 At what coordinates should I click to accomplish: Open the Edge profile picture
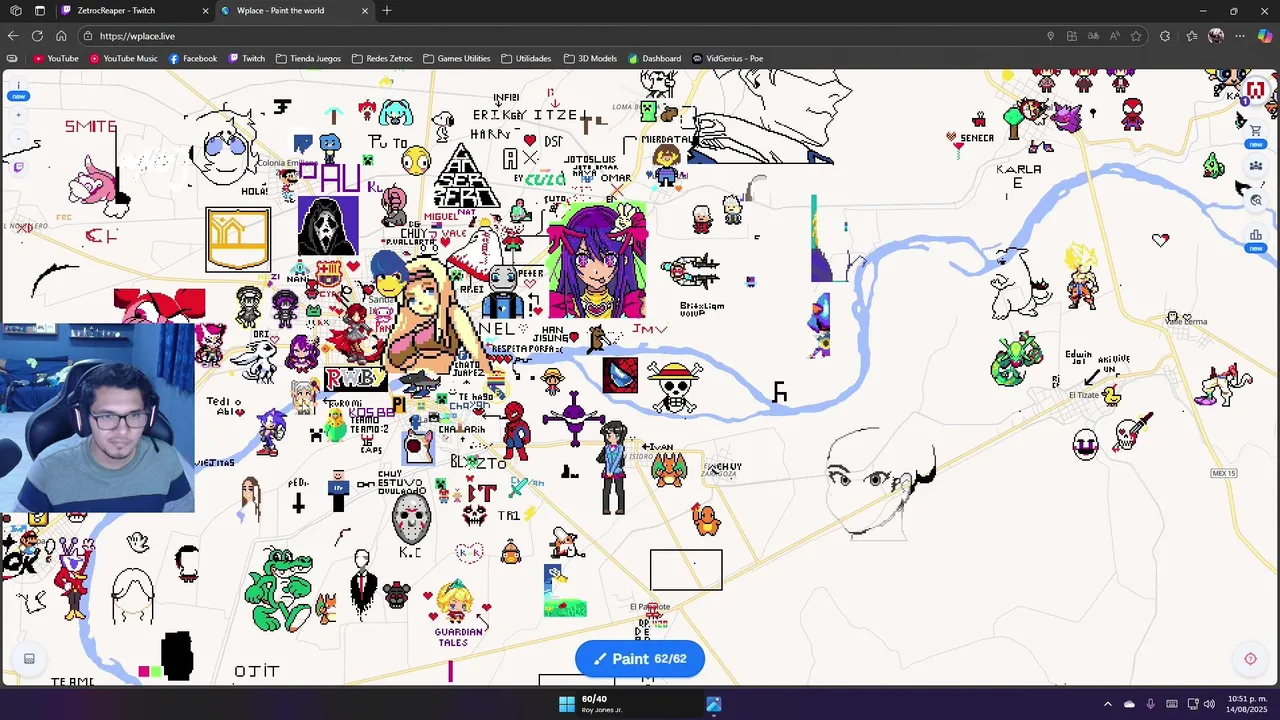coord(1216,36)
